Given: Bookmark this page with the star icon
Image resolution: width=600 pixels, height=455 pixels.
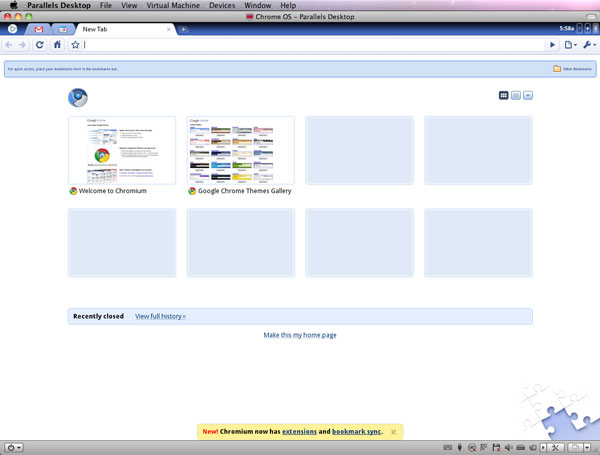Looking at the screenshot, I should tap(75, 45).
